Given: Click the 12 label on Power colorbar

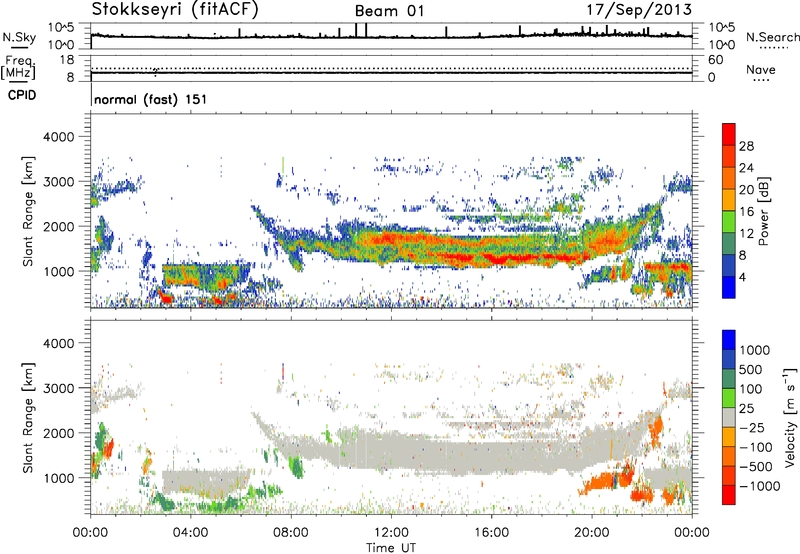Looking at the screenshot, I should (746, 234).
